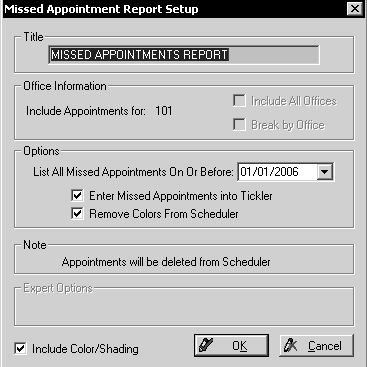Uncheck Remove Colors From Scheduler
This screenshot has height=367, width=367.
click(77, 213)
